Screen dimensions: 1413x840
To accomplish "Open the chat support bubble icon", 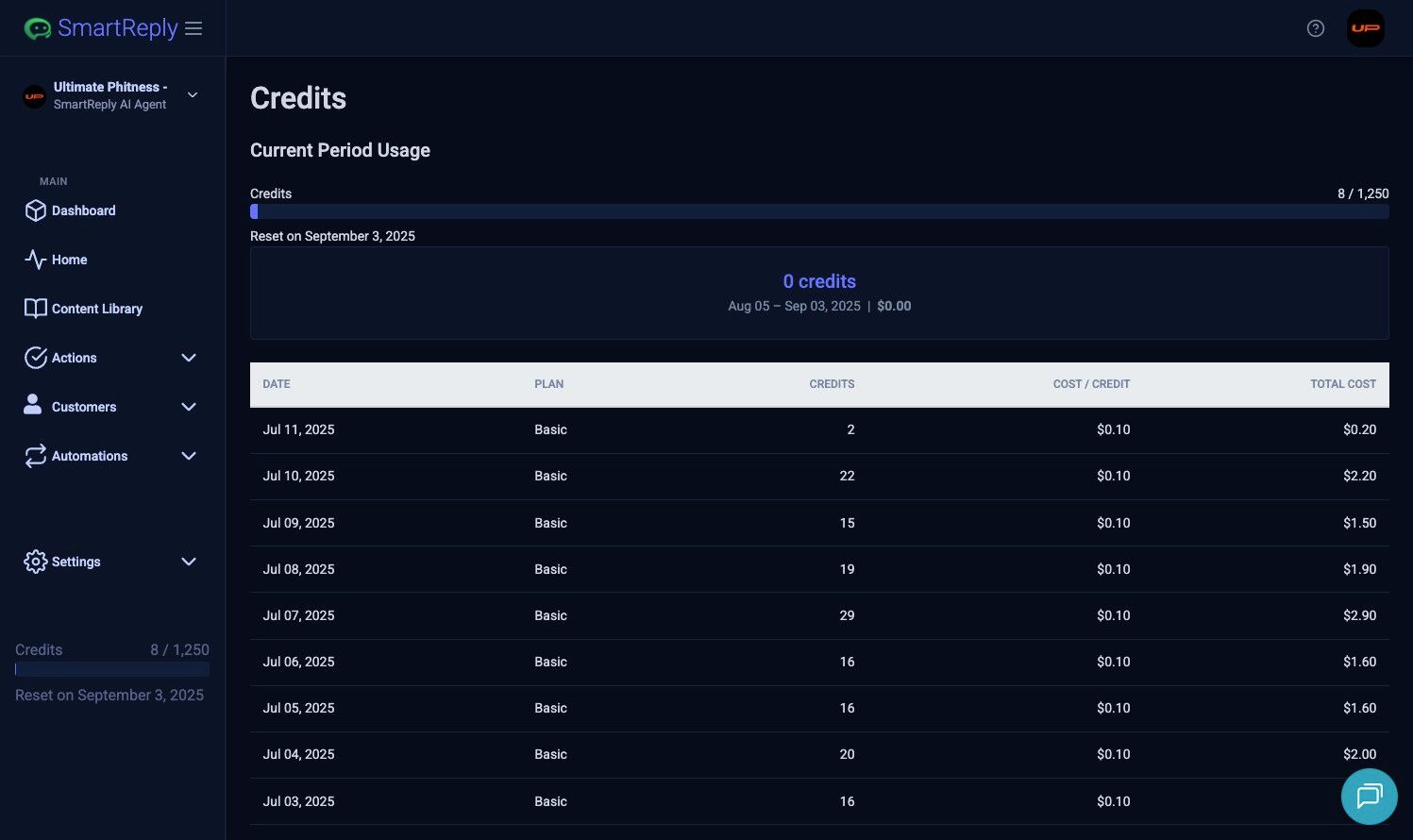I will pos(1369,796).
